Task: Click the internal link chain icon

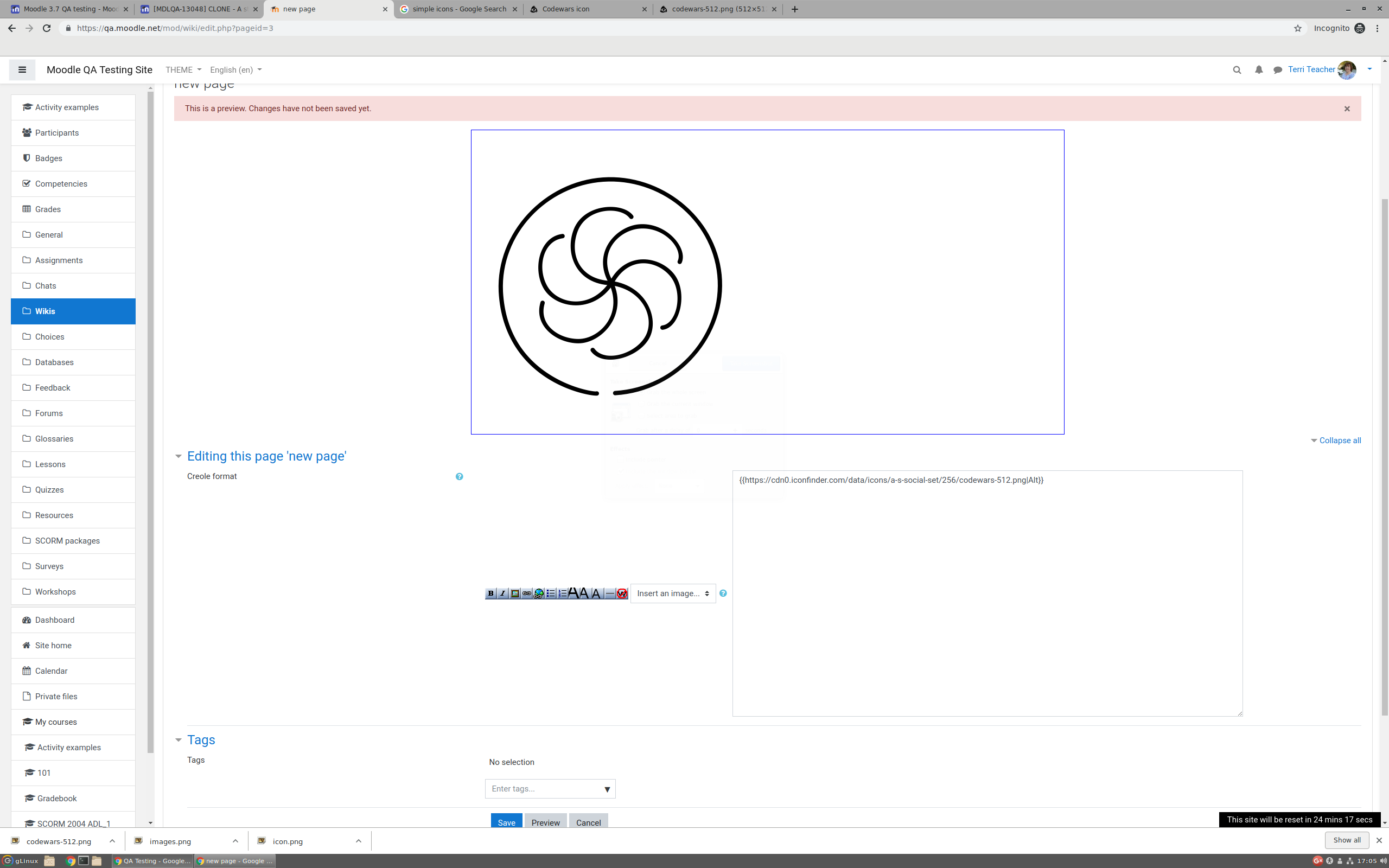Action: (x=527, y=593)
